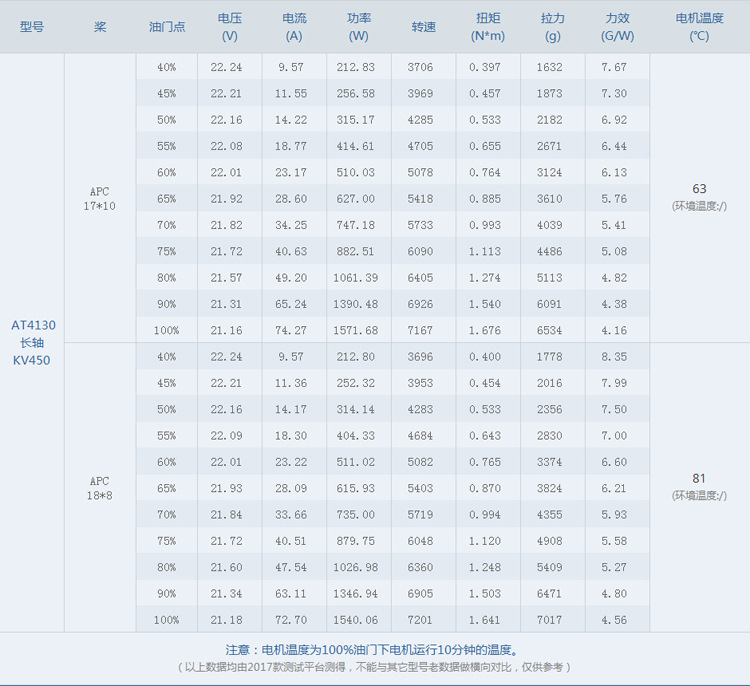Screen dimensions: 750x686
Task: Click the 1571.68 power value cell
Action: coord(356,330)
